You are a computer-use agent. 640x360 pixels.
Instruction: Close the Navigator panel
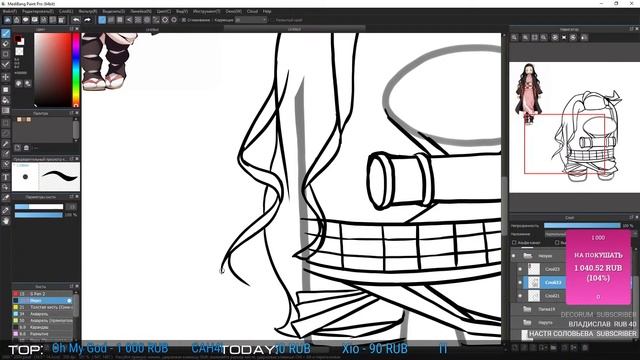point(636,29)
